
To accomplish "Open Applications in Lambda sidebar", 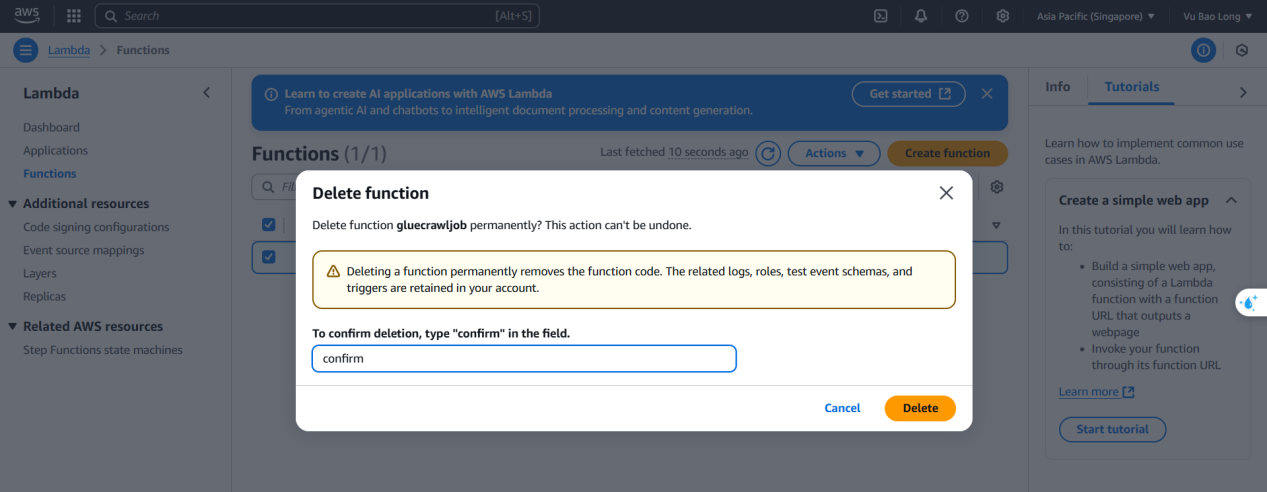I will [x=55, y=150].
